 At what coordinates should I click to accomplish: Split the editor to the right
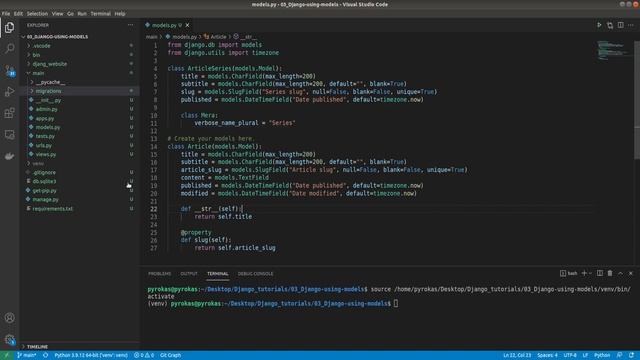(x=620, y=25)
